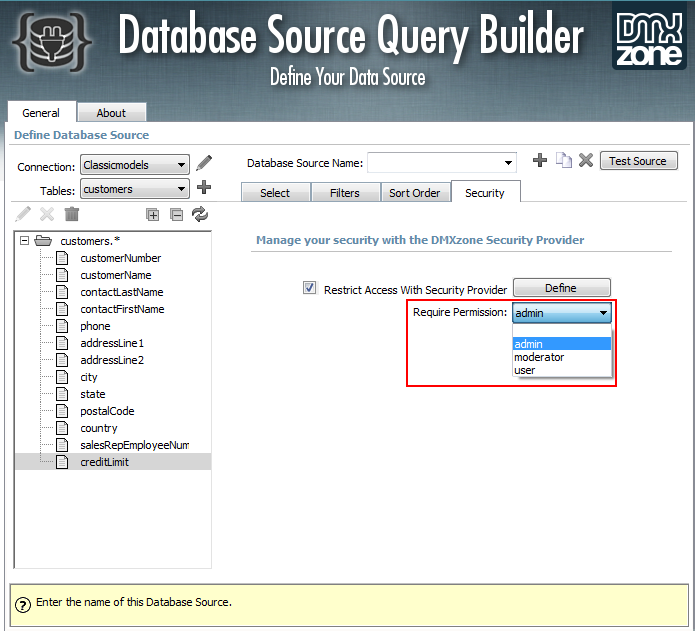Click the document icon beside creditLimit
Viewport: 695px width, 631px height.
pyautogui.click(x=62, y=462)
